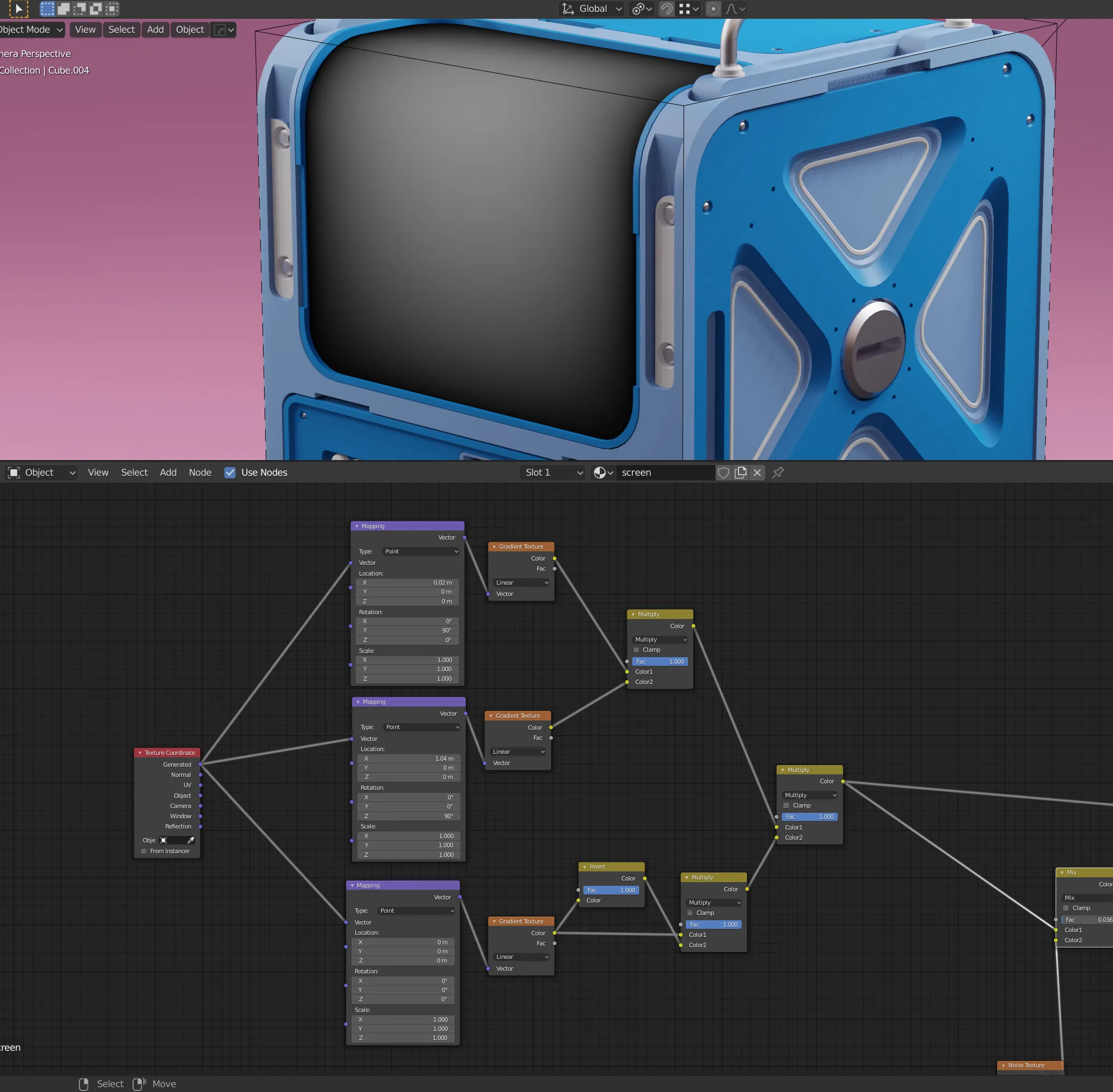Collapse the Noise Texture node
1113x1092 pixels.
point(1003,1066)
